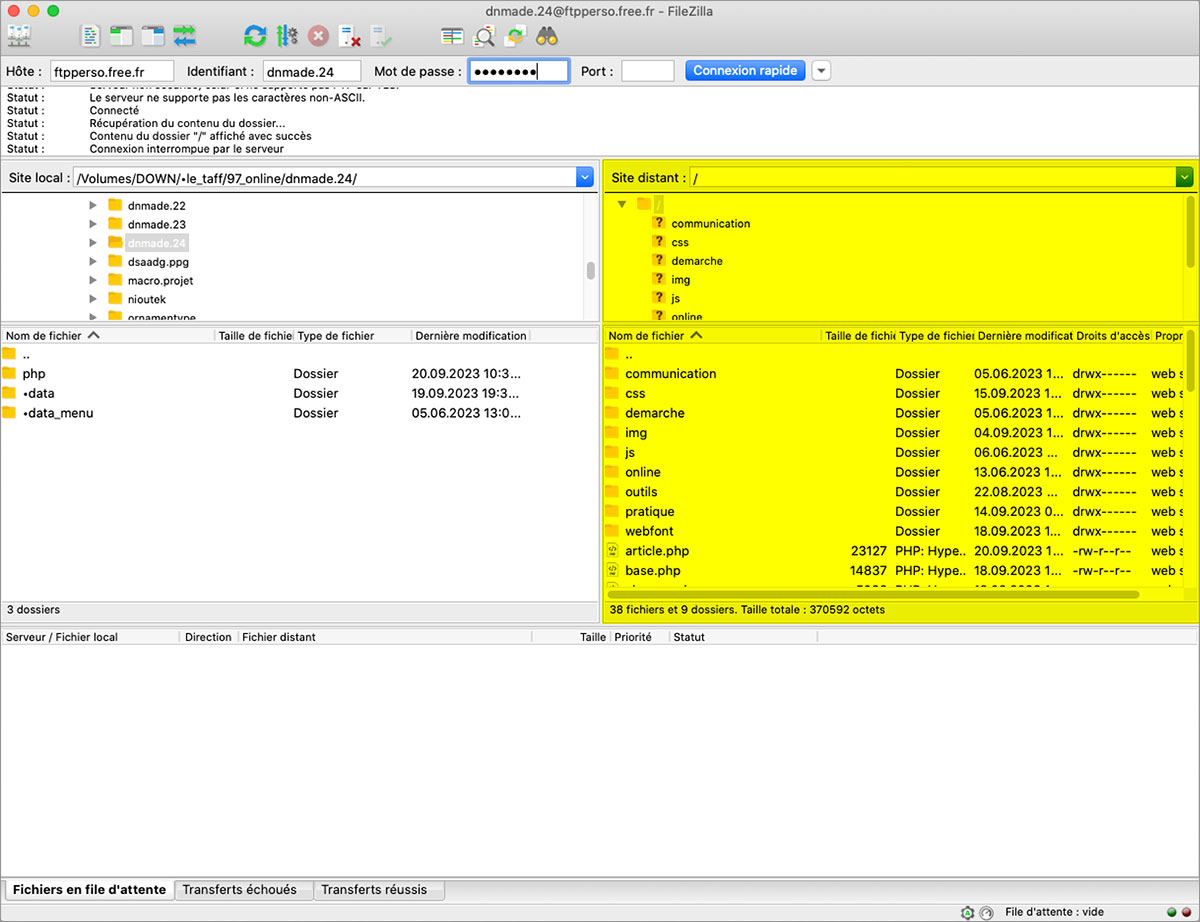Screen dimensions: 1200x922
Task: Click the refresh file lists icon
Action: pos(255,37)
